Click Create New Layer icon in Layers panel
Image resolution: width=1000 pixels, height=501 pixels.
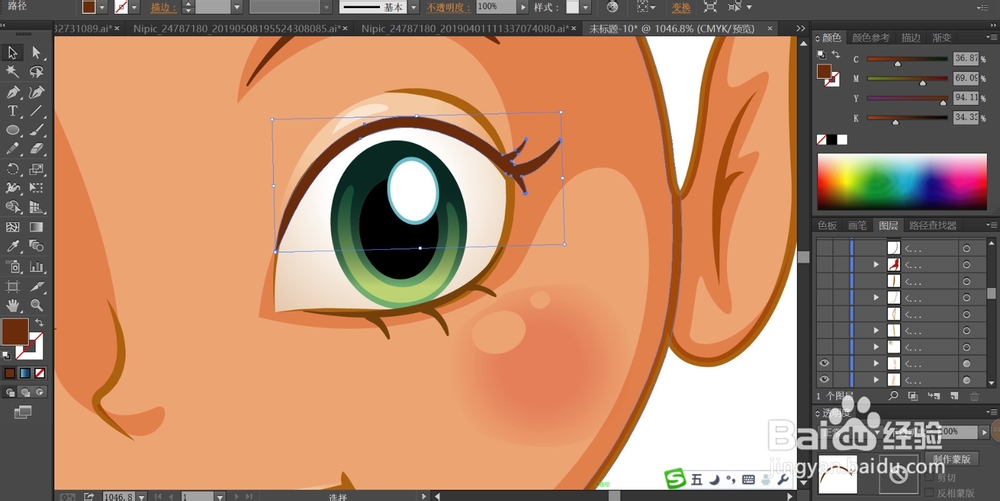coord(954,396)
